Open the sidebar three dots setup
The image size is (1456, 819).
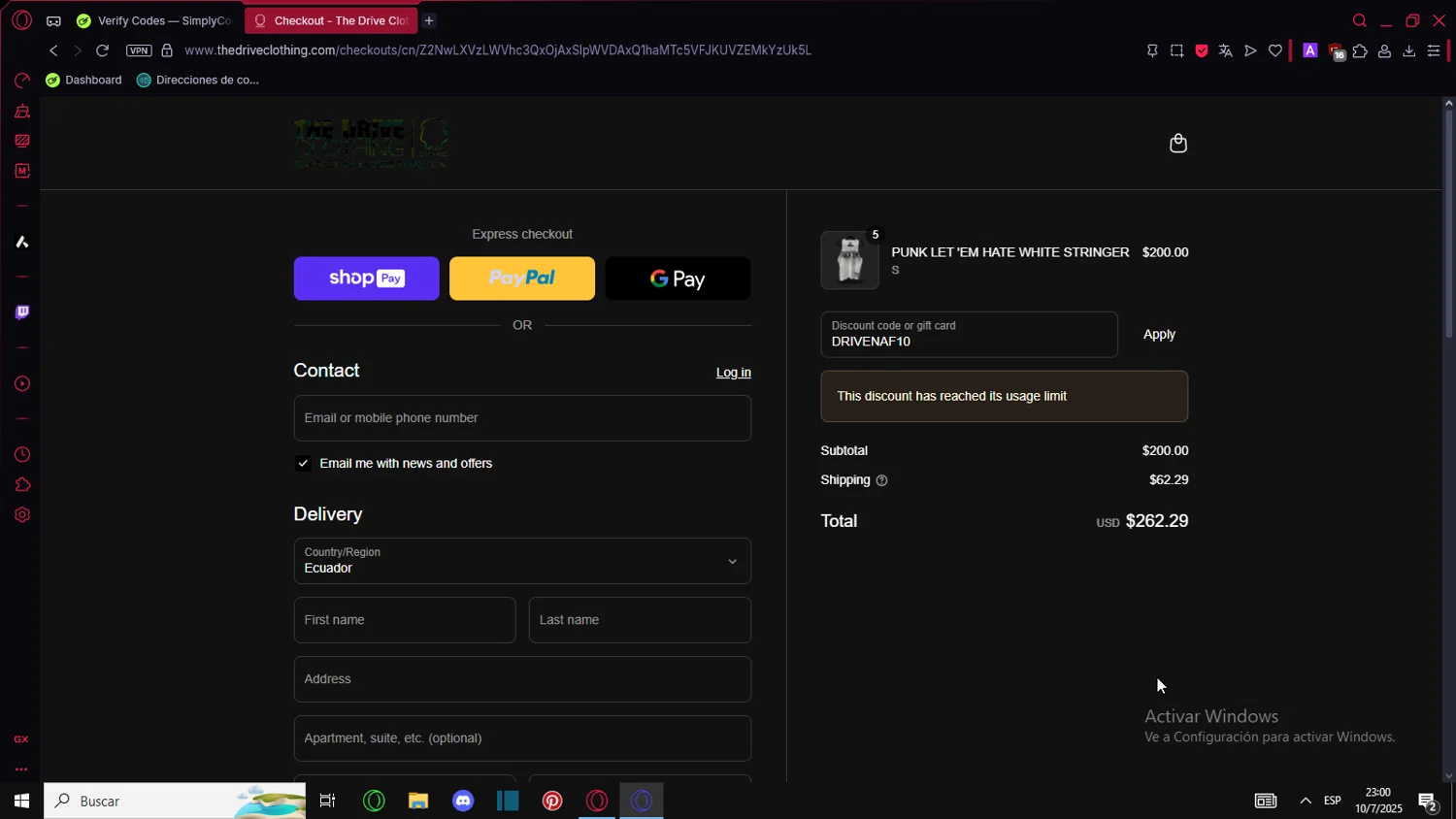click(21, 770)
